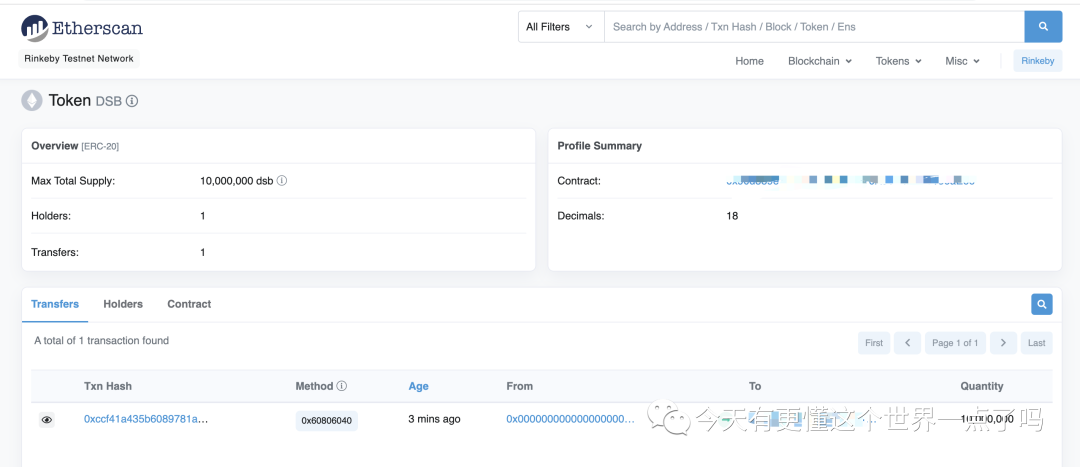The height and width of the screenshot is (467, 1080).
Task: Switch to the Transfers tab
Action: [x=55, y=304]
